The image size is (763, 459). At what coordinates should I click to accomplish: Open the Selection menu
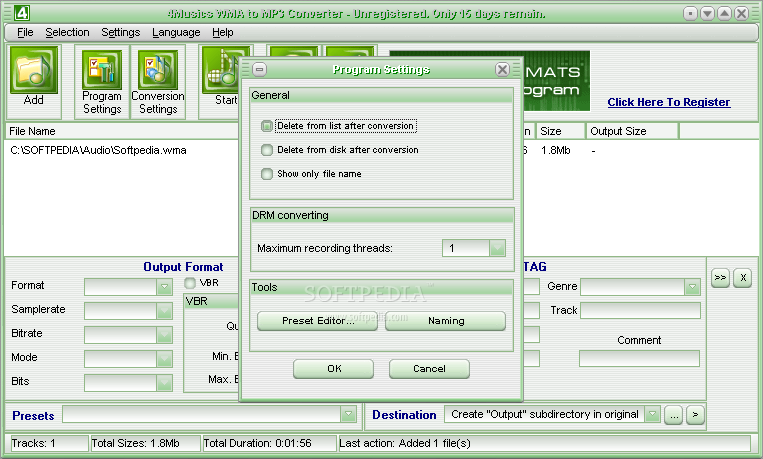[67, 32]
